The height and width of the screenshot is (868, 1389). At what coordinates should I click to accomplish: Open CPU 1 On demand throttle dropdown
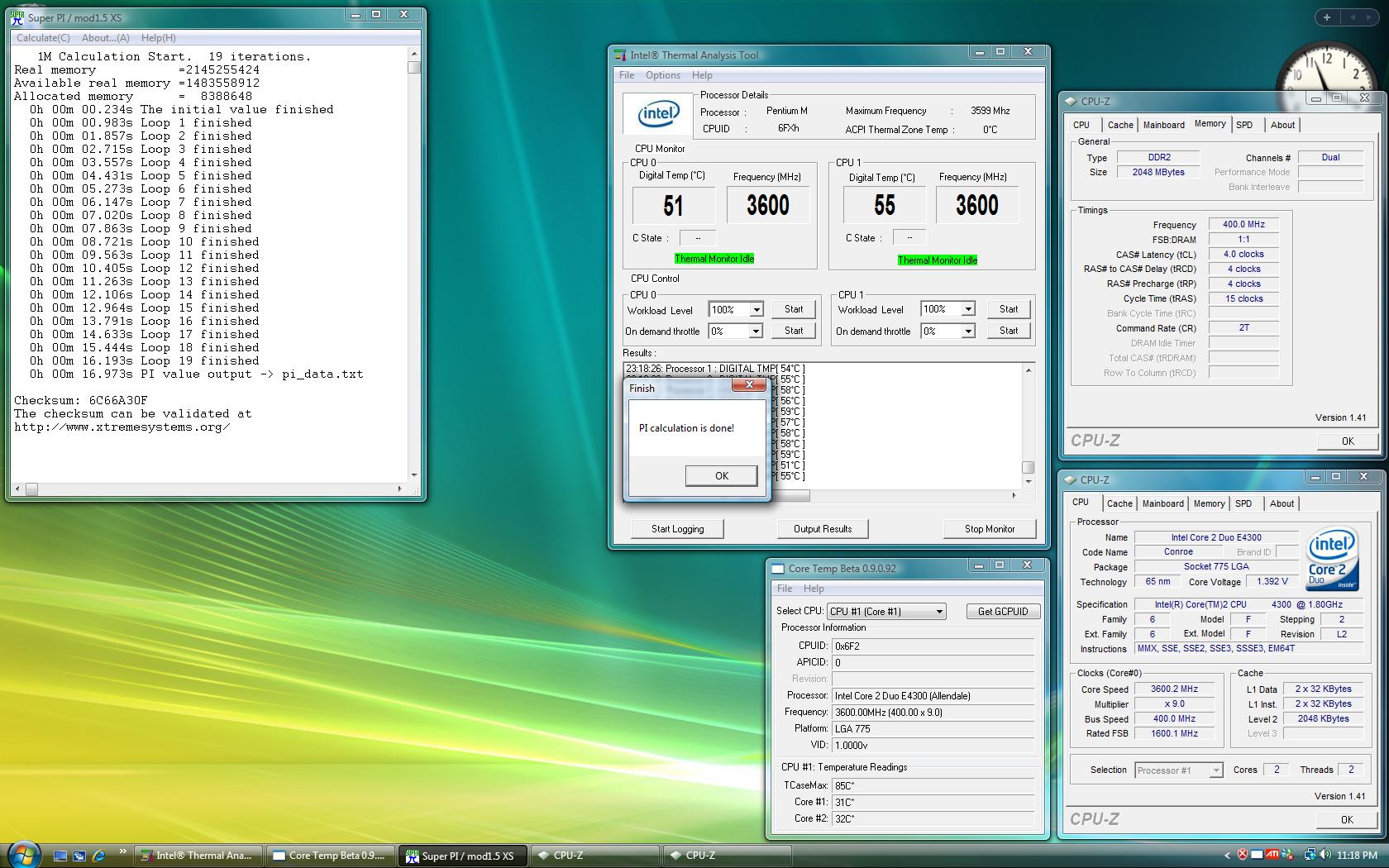click(x=968, y=331)
